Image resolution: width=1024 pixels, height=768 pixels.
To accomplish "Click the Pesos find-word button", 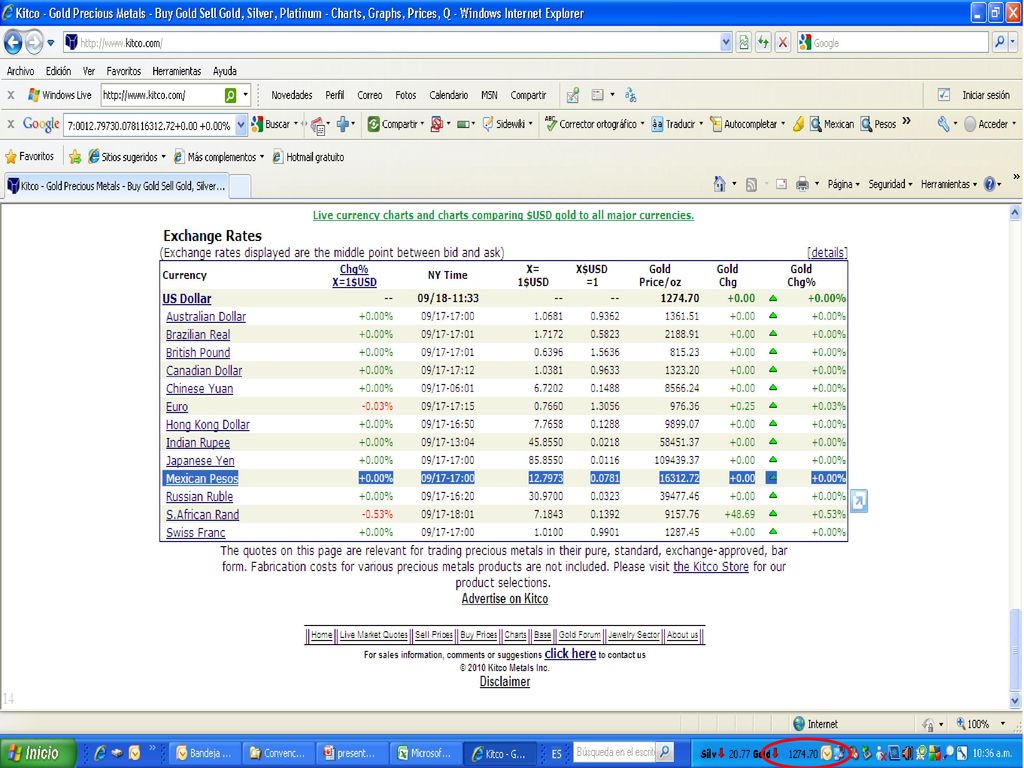I will click(x=878, y=124).
